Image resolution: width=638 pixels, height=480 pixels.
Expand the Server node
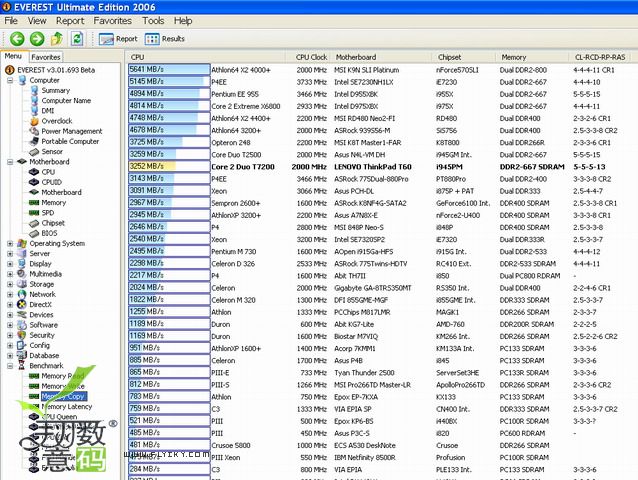point(10,253)
